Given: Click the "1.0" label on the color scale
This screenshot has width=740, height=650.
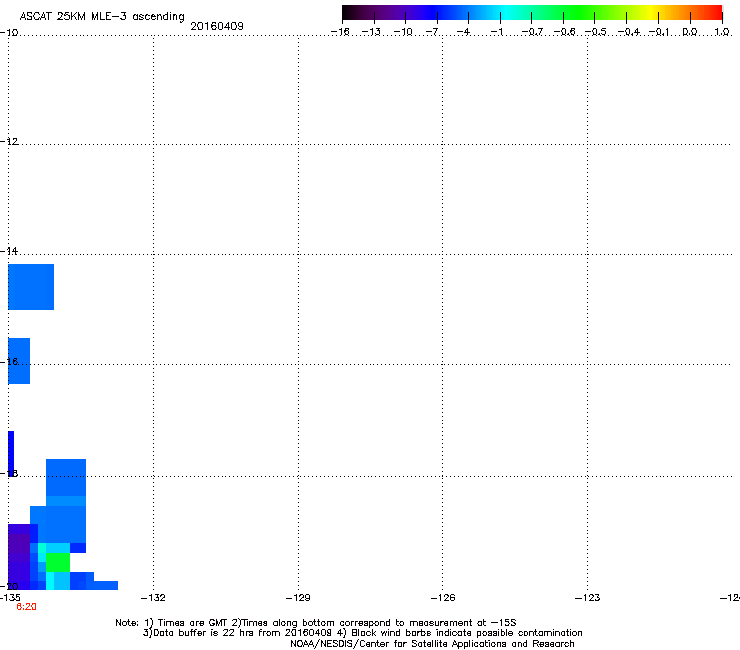Looking at the screenshot, I should pyautogui.click(x=722, y=32).
